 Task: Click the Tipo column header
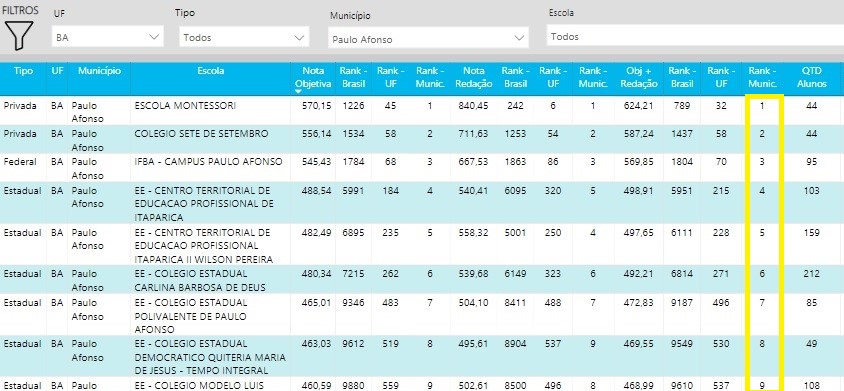pos(23,71)
